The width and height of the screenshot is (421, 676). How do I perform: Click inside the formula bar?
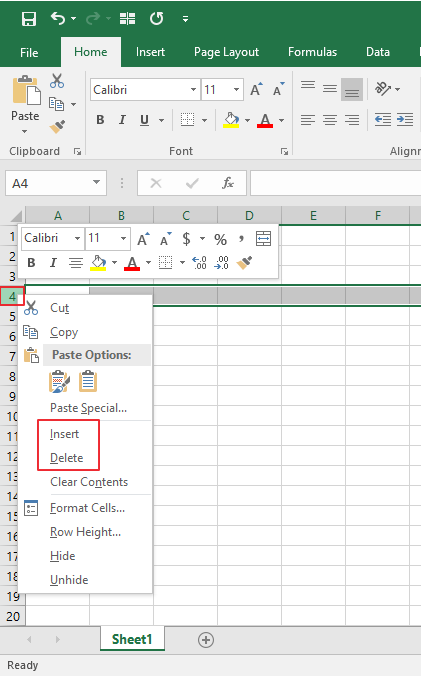[x=335, y=184]
